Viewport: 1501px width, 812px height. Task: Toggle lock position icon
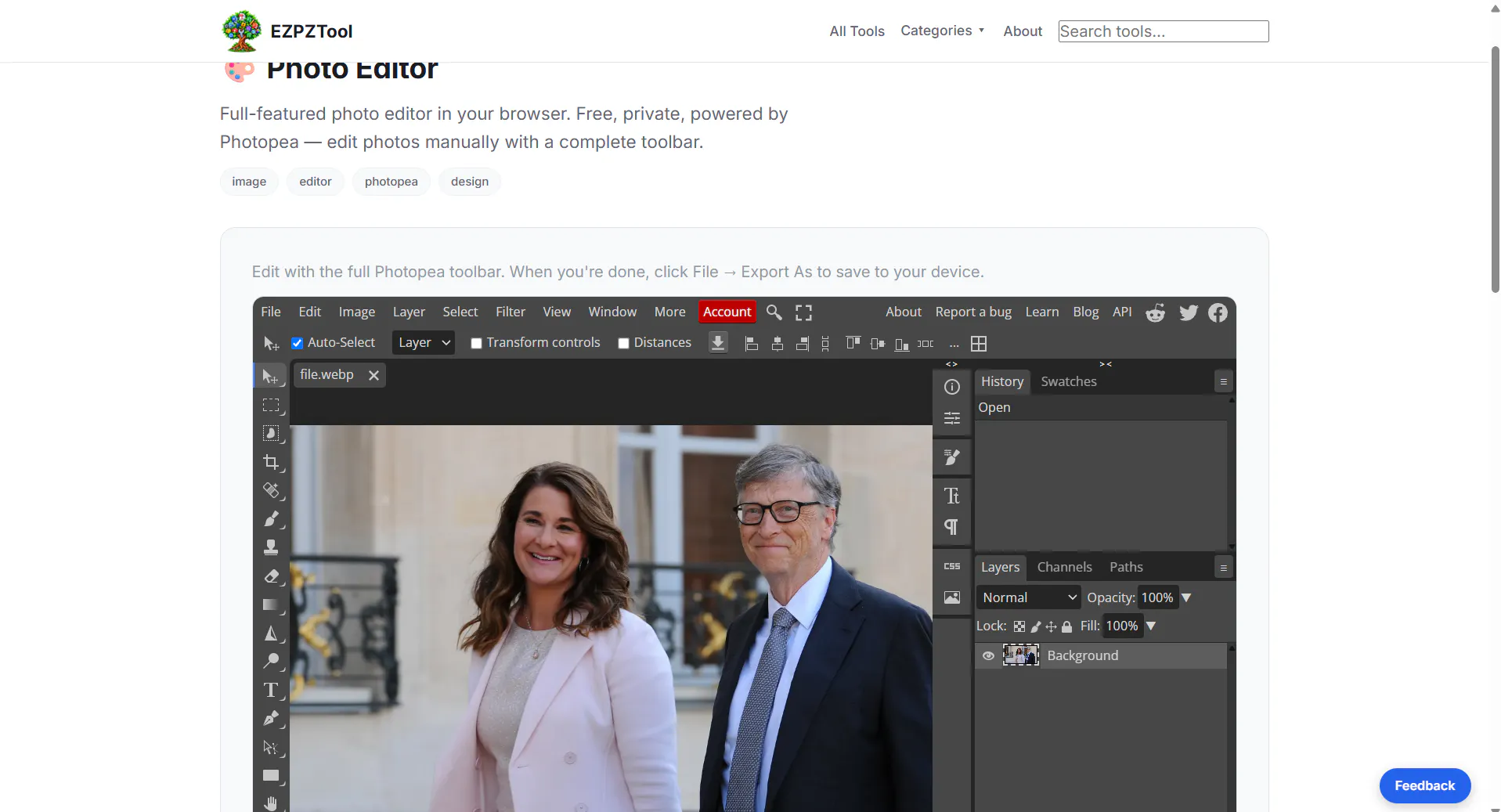1051,626
